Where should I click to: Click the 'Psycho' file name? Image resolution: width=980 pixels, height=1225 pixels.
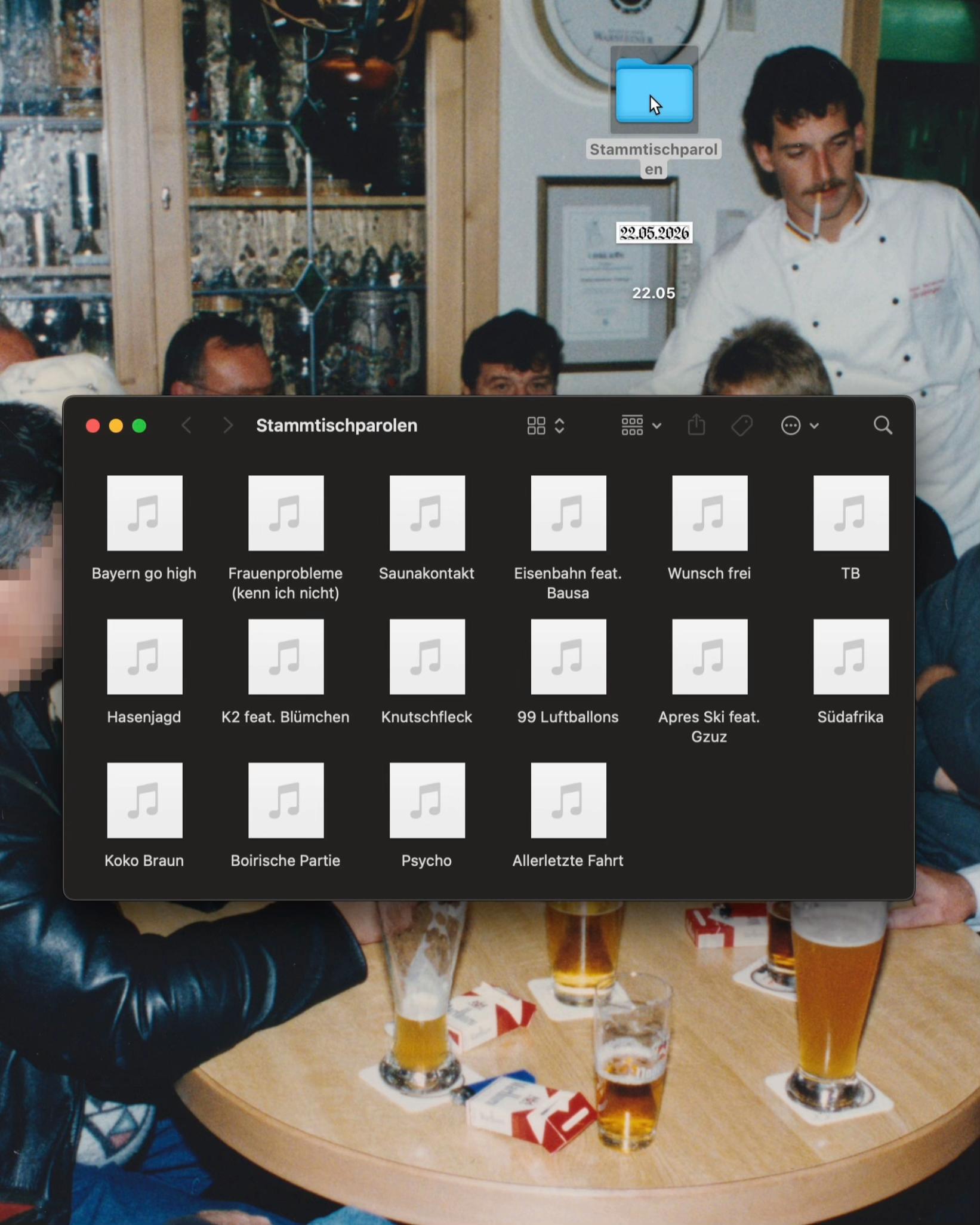click(x=427, y=861)
